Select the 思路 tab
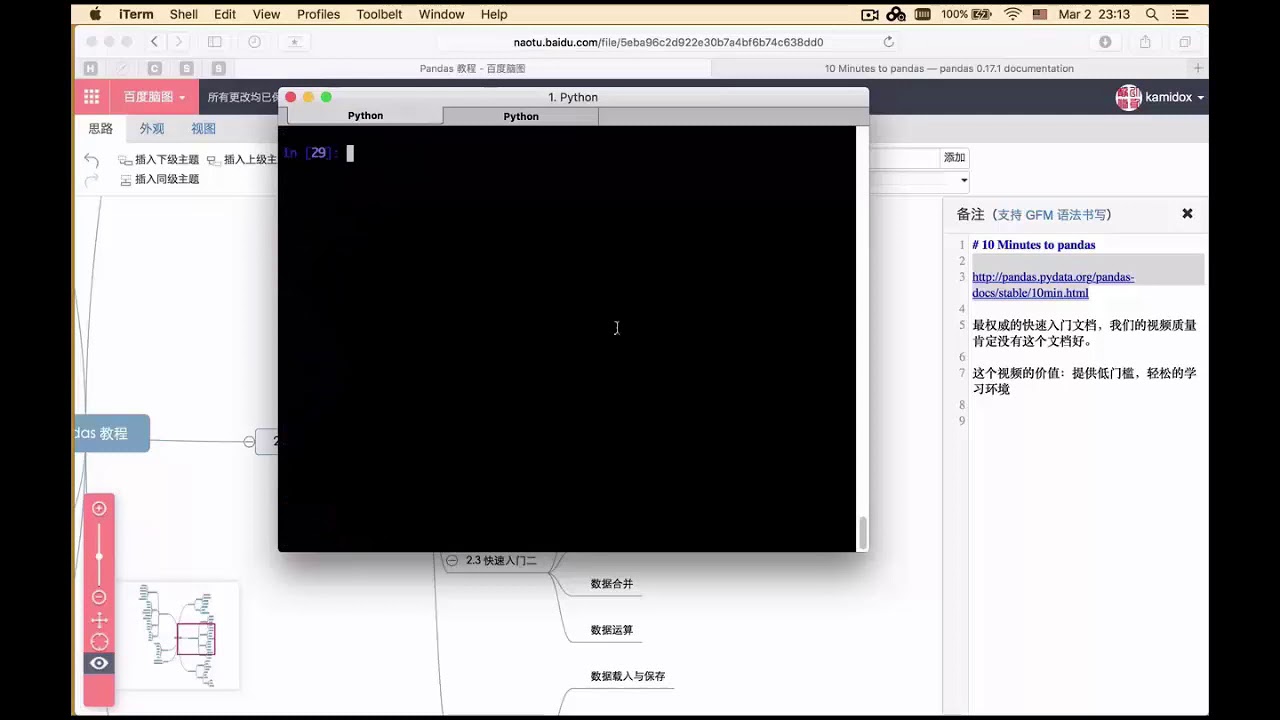Viewport: 1280px width, 720px height. point(100,129)
